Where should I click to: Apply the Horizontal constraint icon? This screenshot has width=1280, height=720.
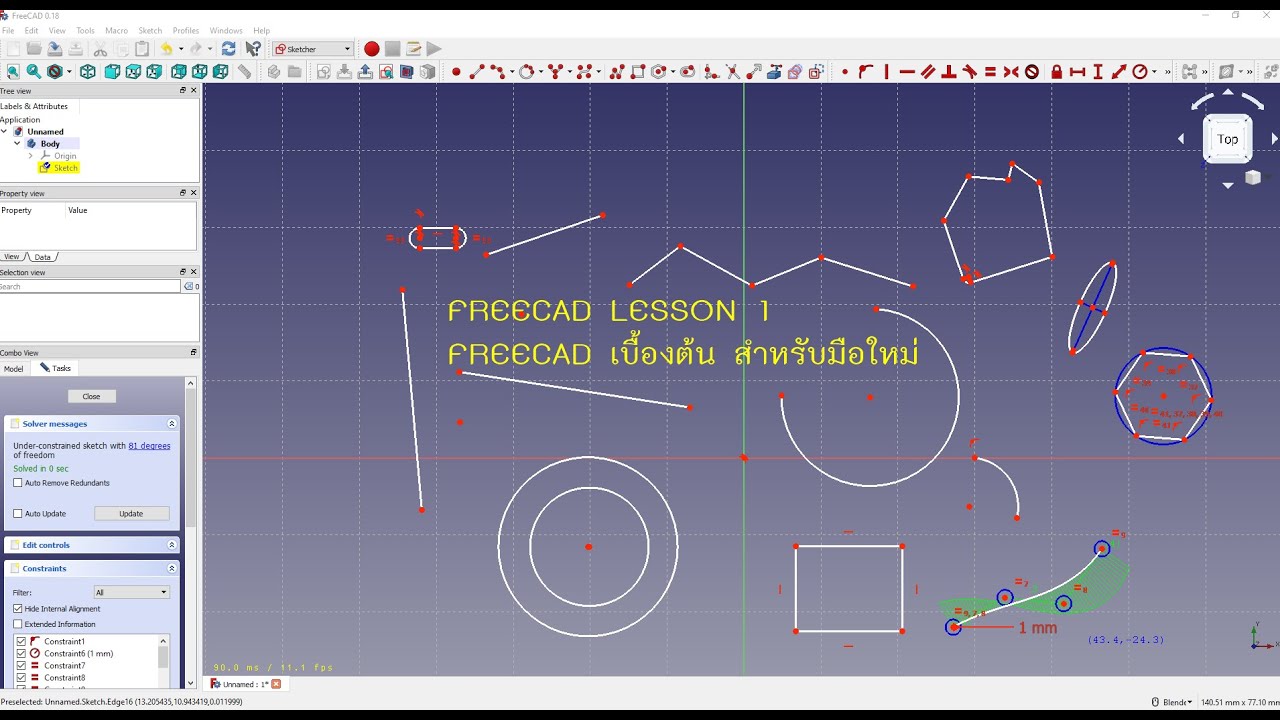907,72
